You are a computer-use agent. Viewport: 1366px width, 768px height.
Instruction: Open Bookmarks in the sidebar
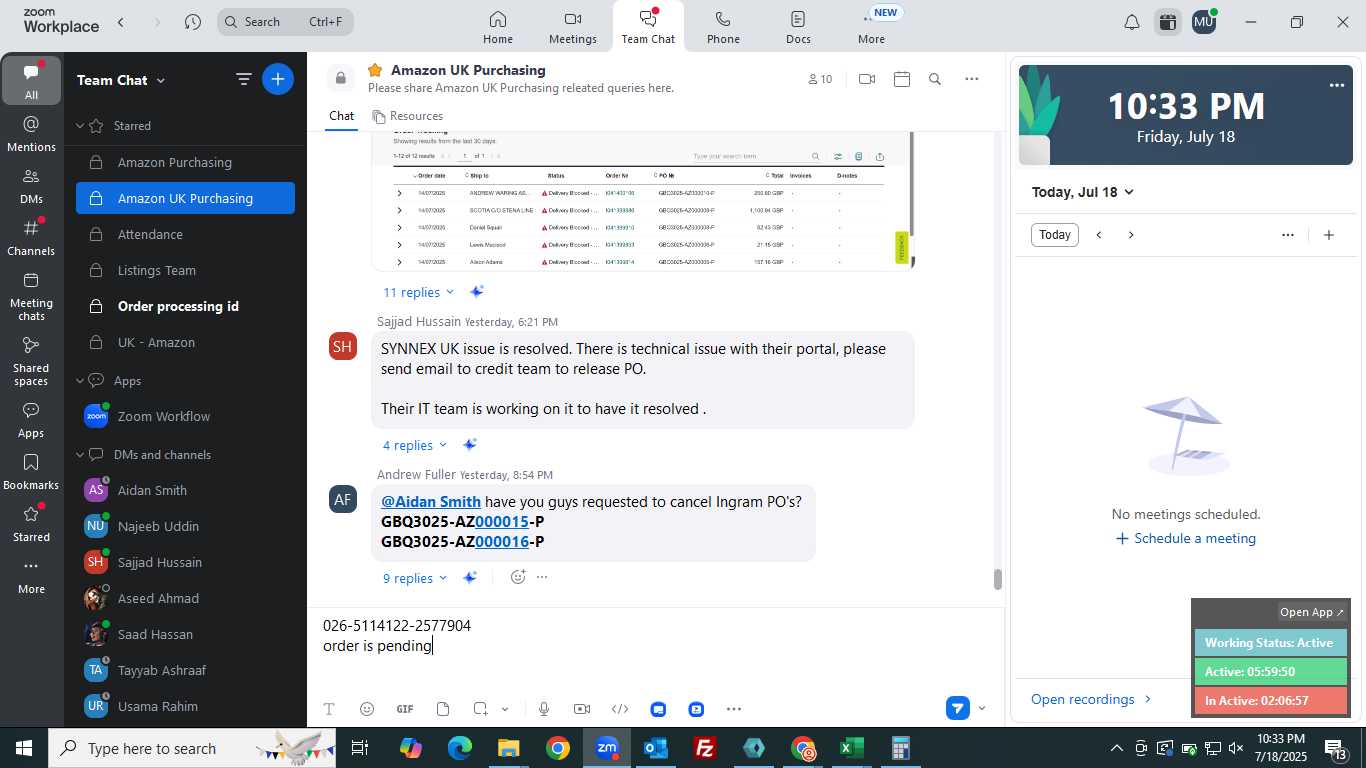click(31, 472)
